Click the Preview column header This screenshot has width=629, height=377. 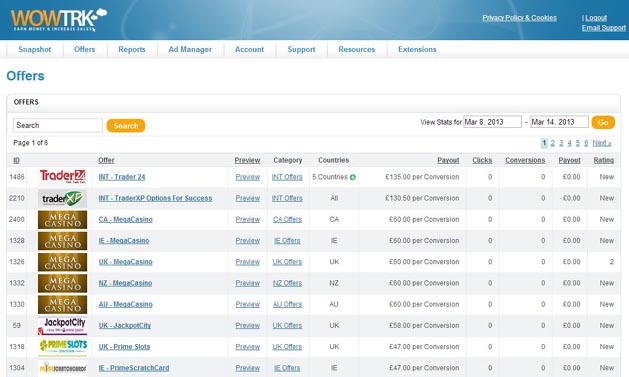(248, 160)
